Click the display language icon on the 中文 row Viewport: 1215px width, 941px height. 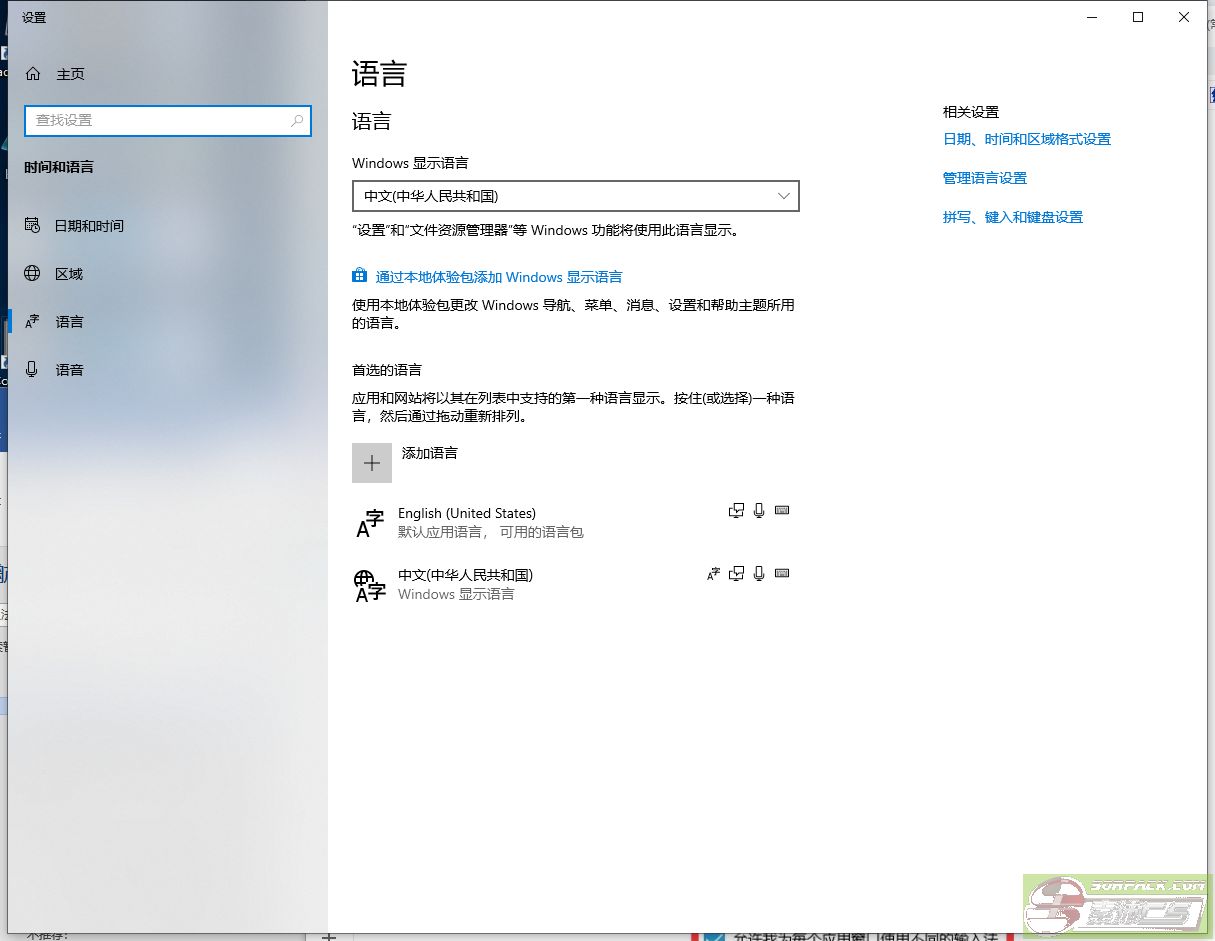(x=713, y=574)
